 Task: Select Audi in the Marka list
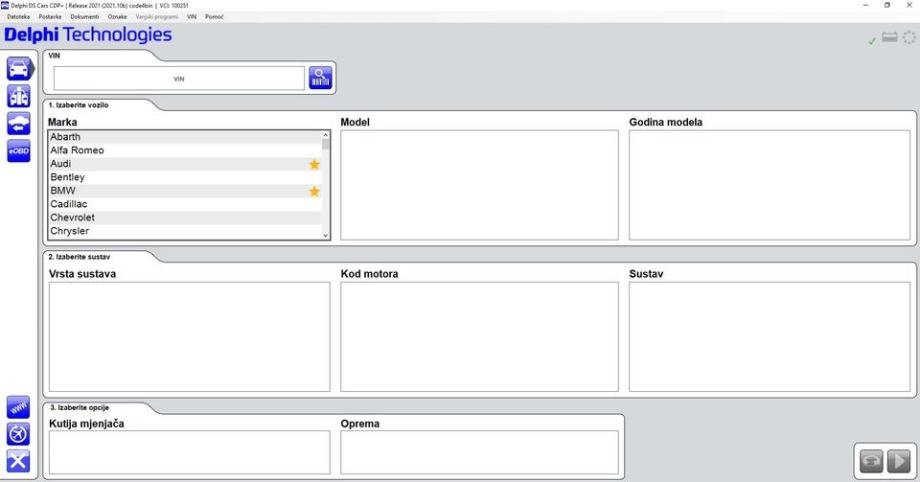(185, 164)
